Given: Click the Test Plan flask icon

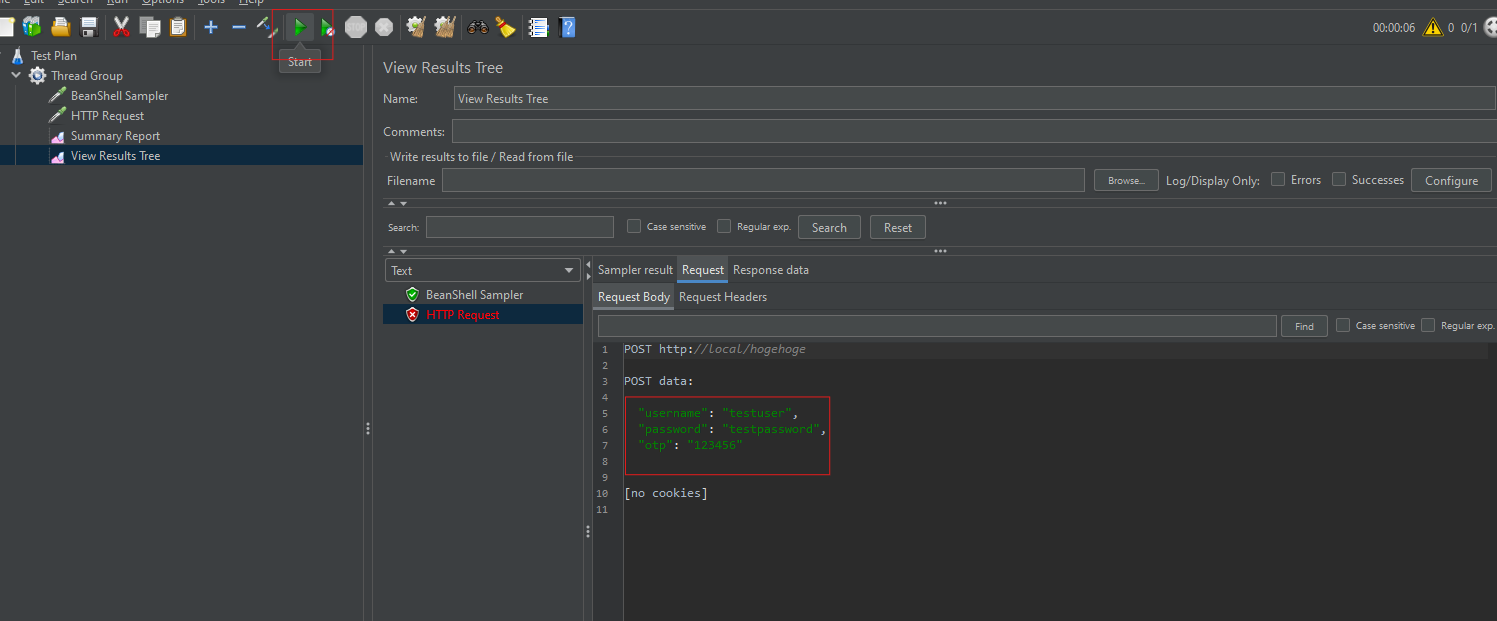Looking at the screenshot, I should click(x=16, y=56).
